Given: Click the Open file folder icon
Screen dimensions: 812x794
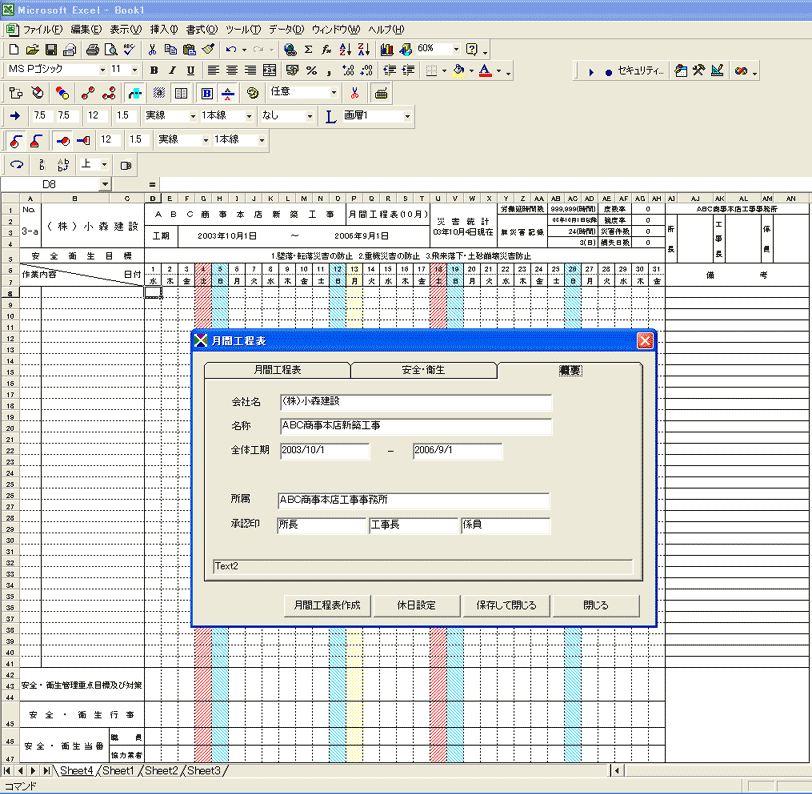Looking at the screenshot, I should tap(32, 49).
